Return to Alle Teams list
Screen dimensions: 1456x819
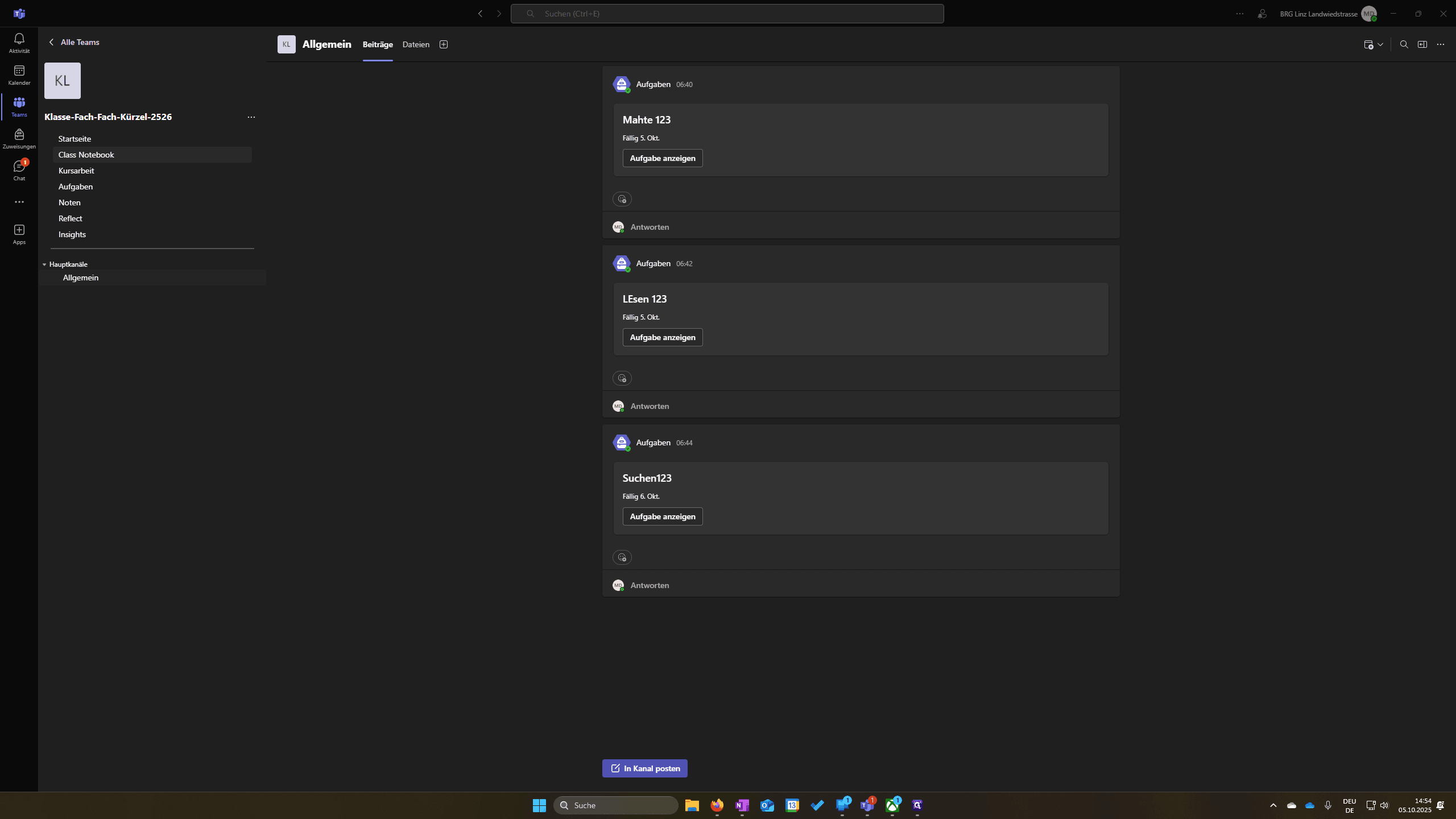[x=74, y=42]
